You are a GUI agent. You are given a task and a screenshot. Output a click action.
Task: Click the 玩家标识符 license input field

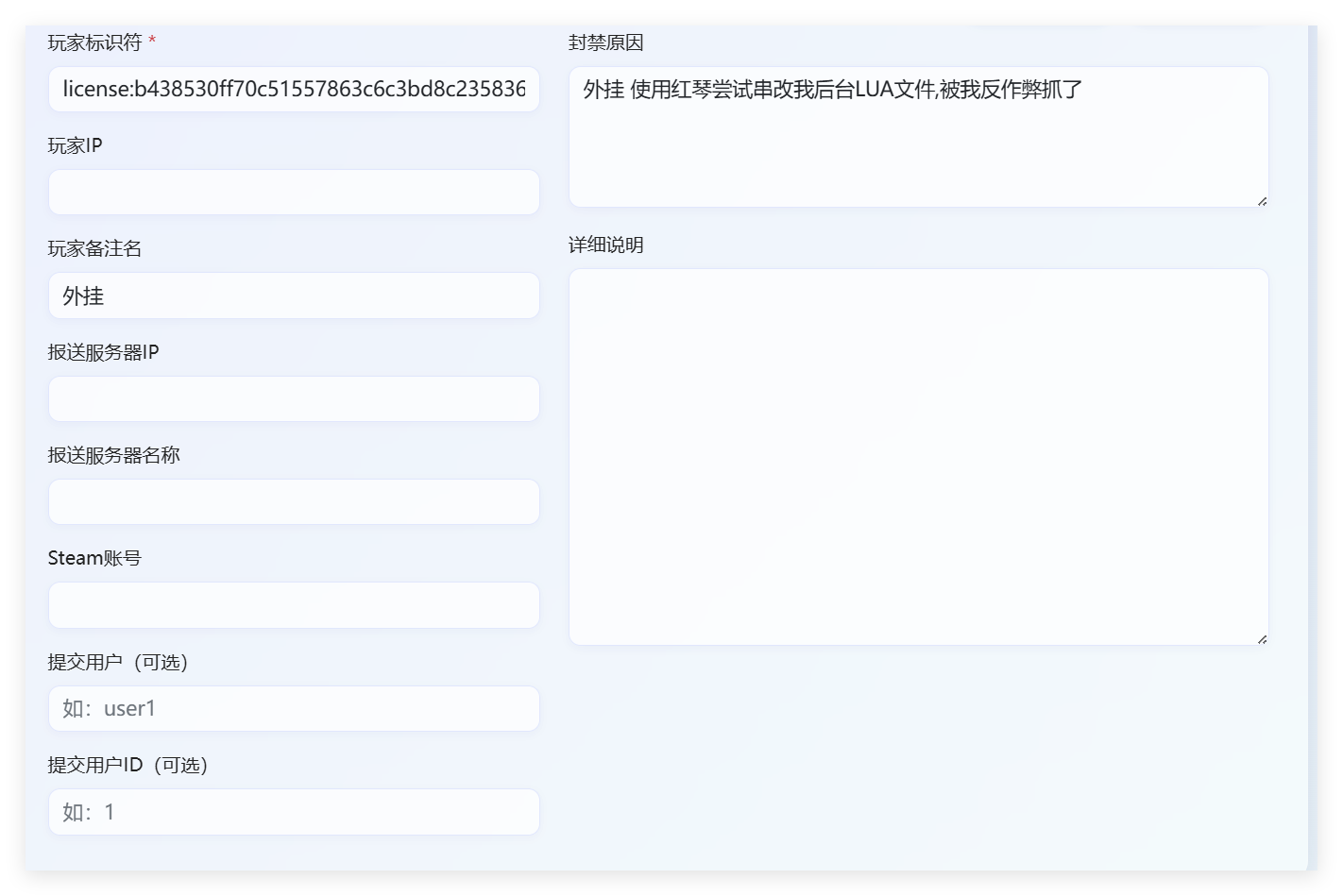294,90
